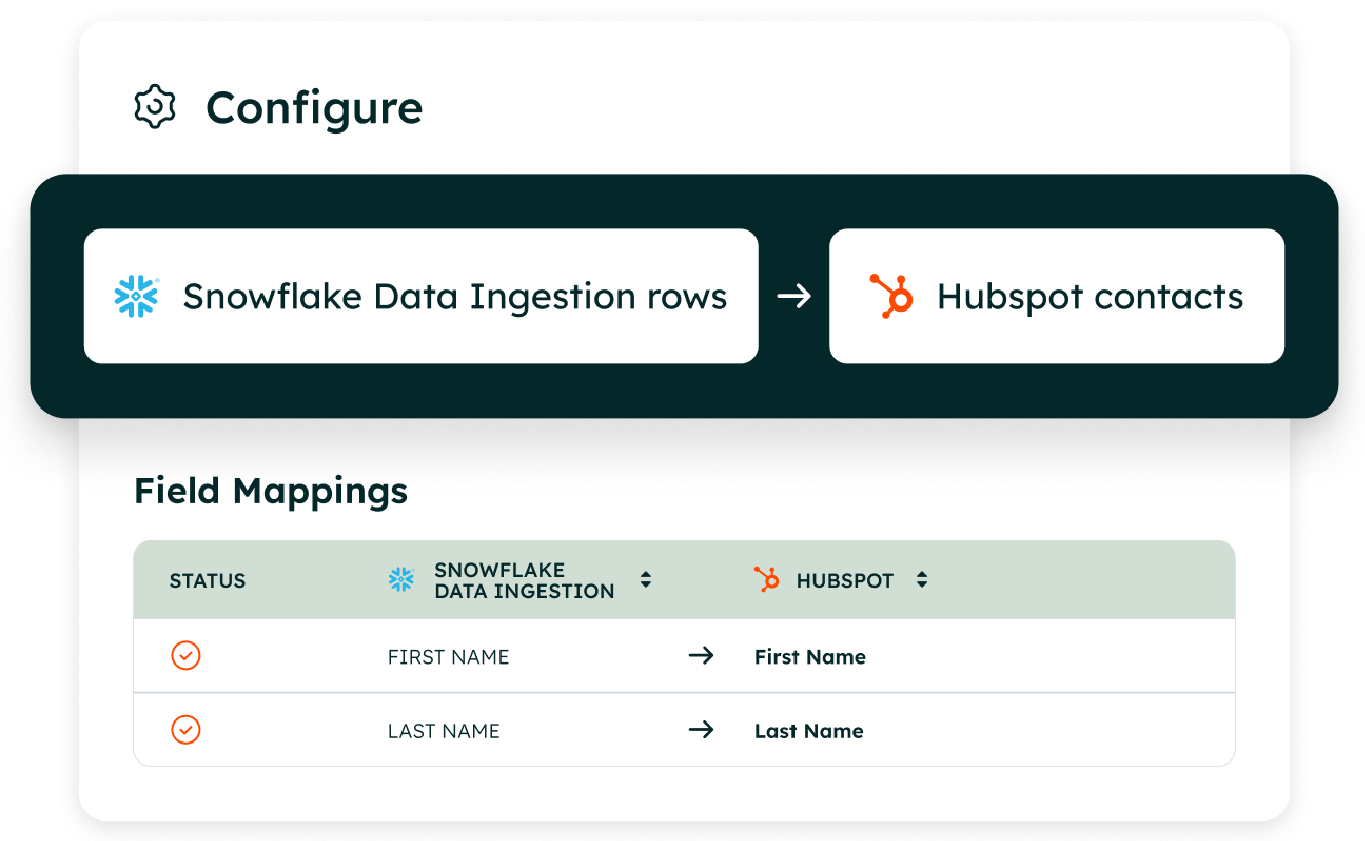
Task: Click the STATUS column header
Action: (208, 581)
